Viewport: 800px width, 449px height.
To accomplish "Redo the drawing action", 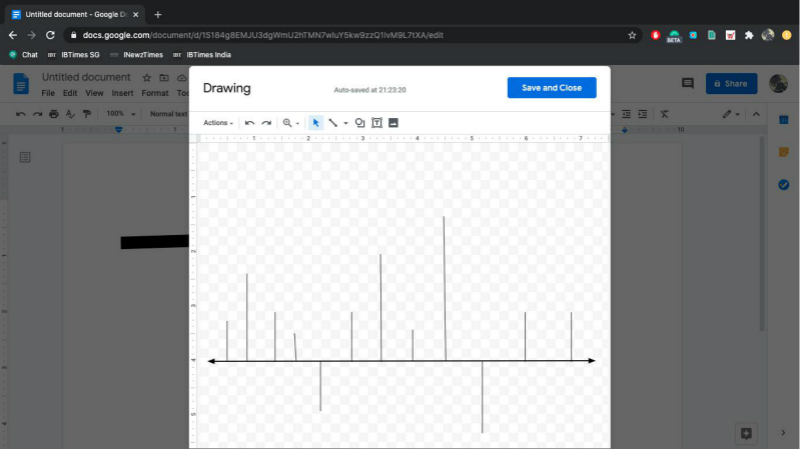I will click(266, 123).
